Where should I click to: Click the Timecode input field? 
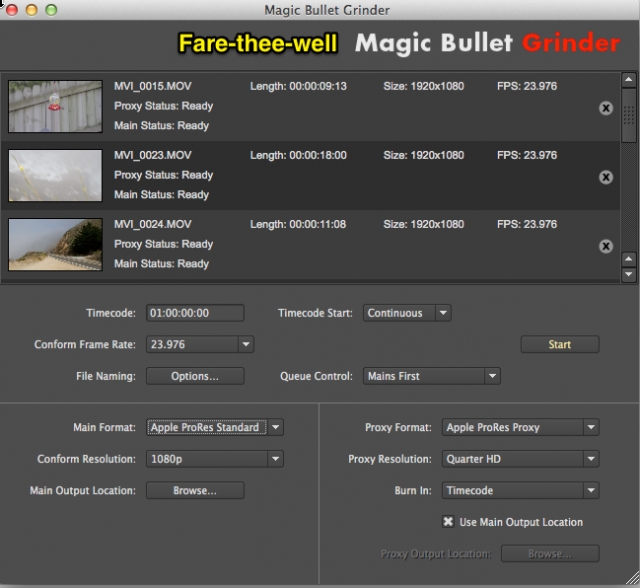coord(195,313)
